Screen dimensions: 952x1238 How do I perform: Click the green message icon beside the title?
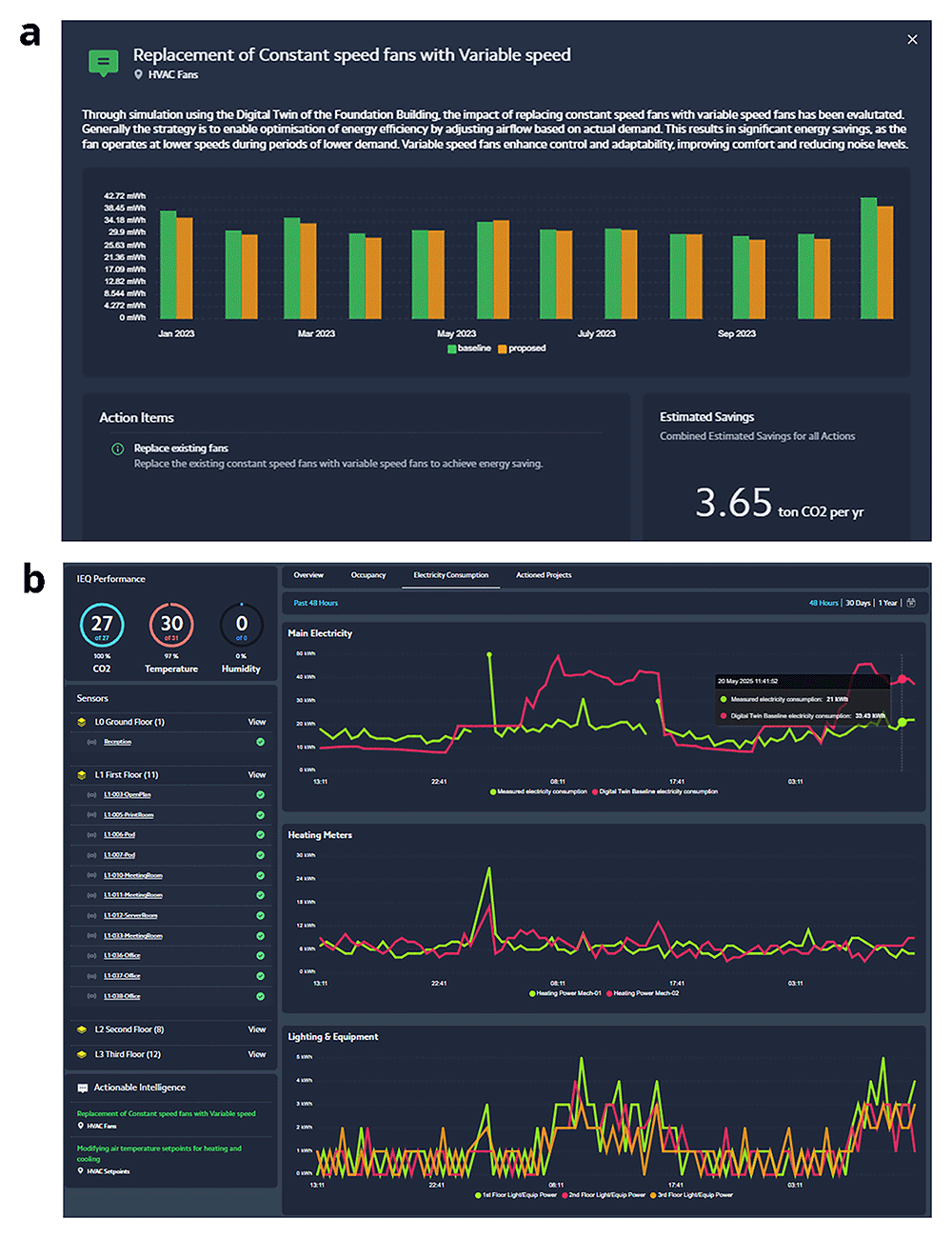(x=103, y=63)
